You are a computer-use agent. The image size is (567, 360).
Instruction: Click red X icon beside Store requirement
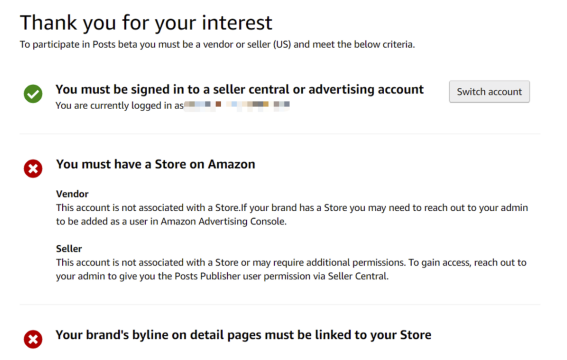pos(33,168)
